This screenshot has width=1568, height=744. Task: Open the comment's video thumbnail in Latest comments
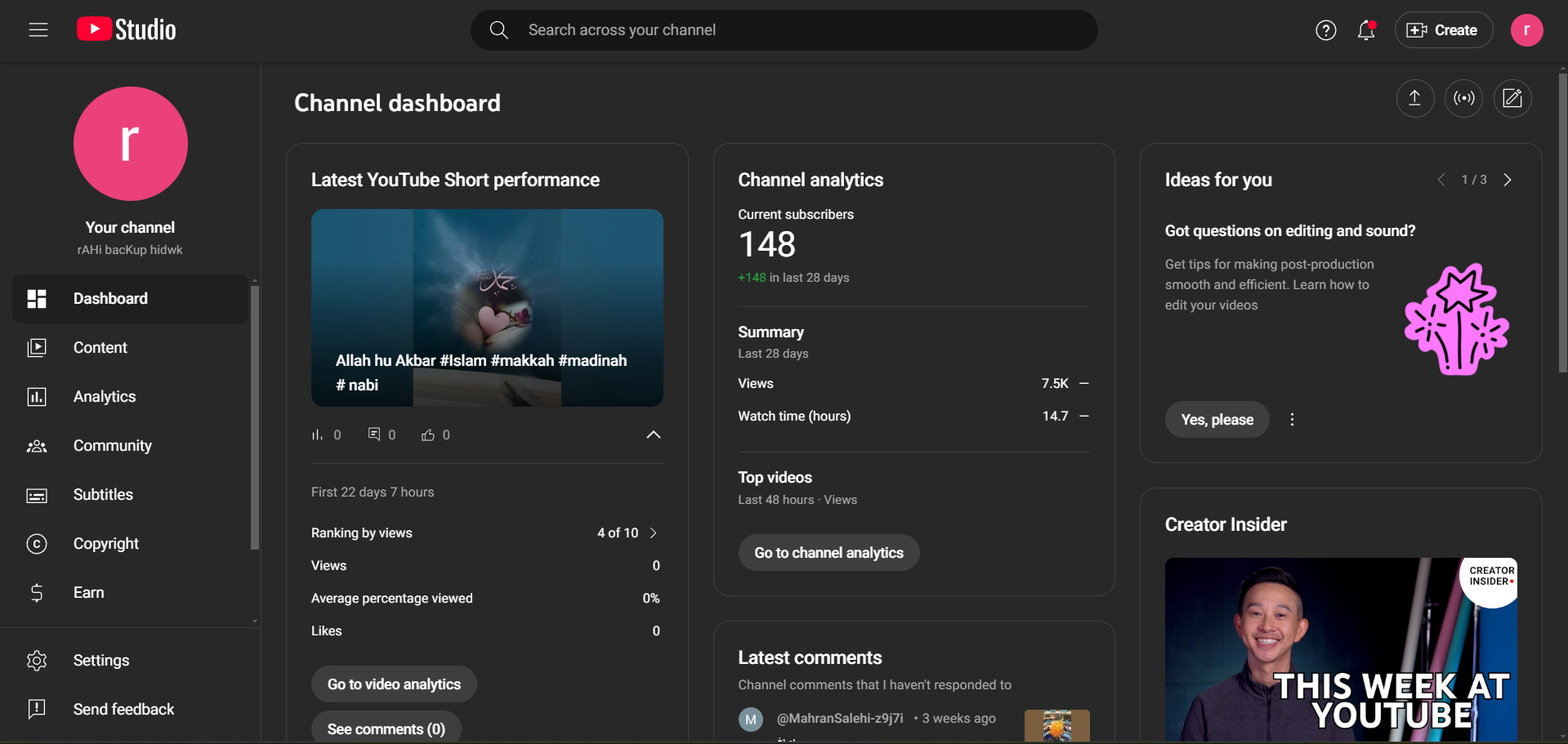1057,725
